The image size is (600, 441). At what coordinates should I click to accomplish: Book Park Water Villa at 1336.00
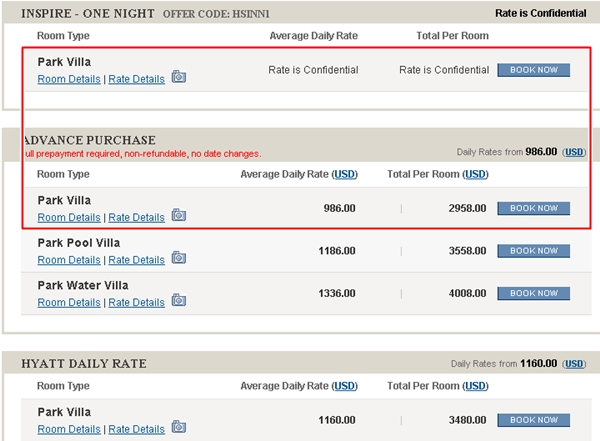click(533, 293)
